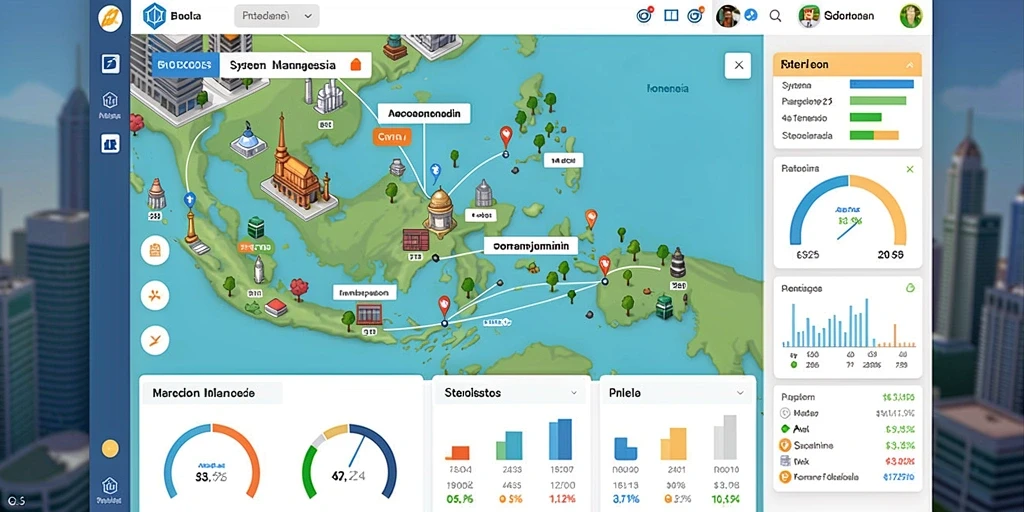Select the hexagon module icon in the sidebar
1024x512 pixels.
click(x=110, y=100)
